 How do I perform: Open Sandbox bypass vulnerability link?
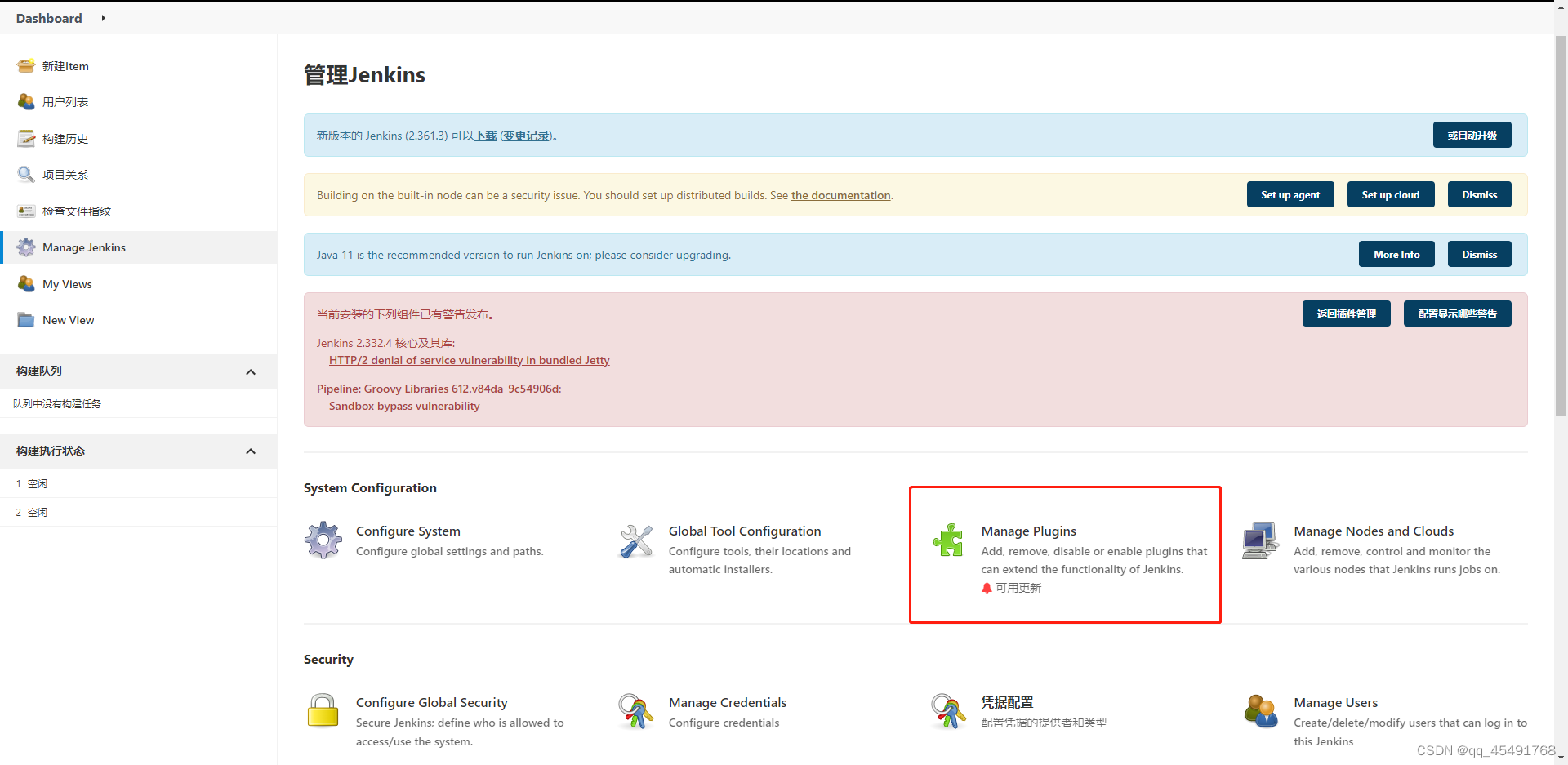click(x=404, y=407)
